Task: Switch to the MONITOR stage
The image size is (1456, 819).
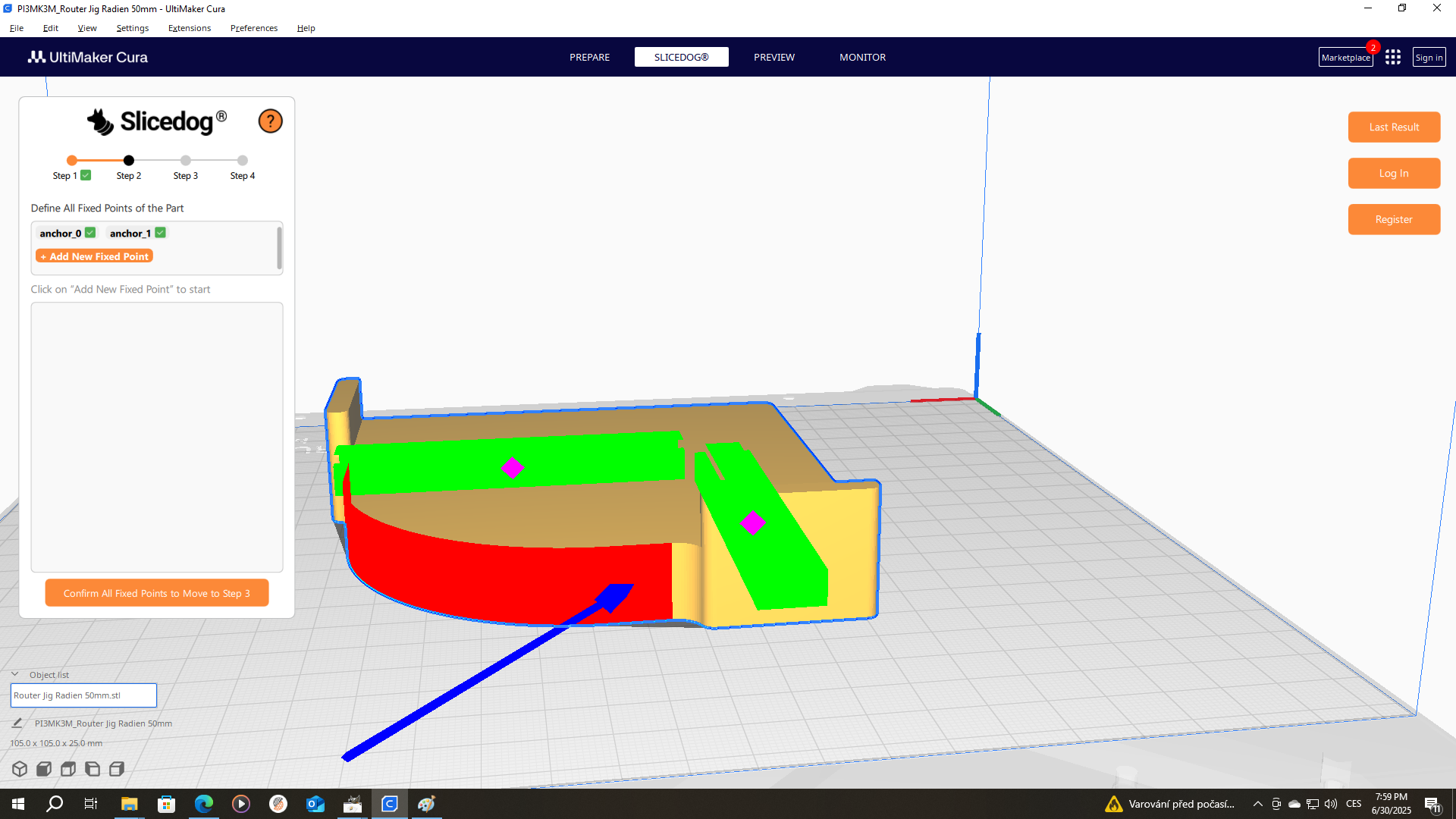Action: coord(862,58)
